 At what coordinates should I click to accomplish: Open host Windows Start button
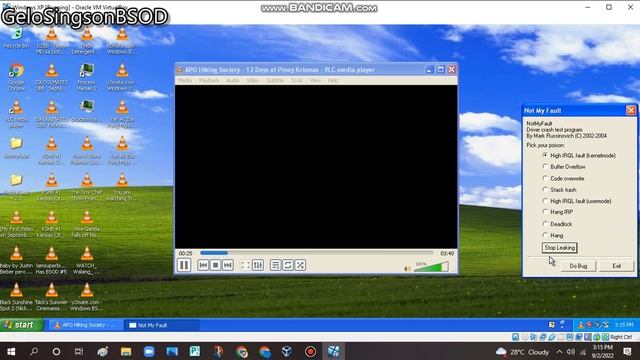(11, 351)
